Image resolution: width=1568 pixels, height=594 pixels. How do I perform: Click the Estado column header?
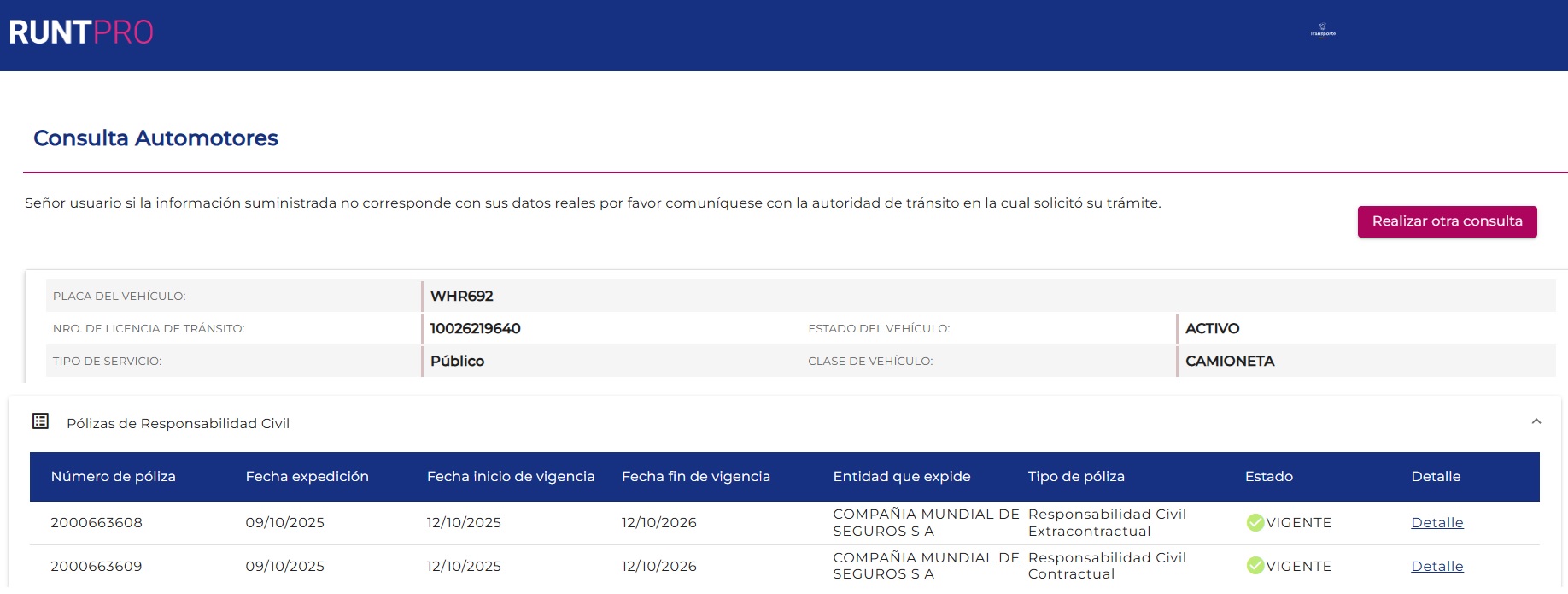1268,476
